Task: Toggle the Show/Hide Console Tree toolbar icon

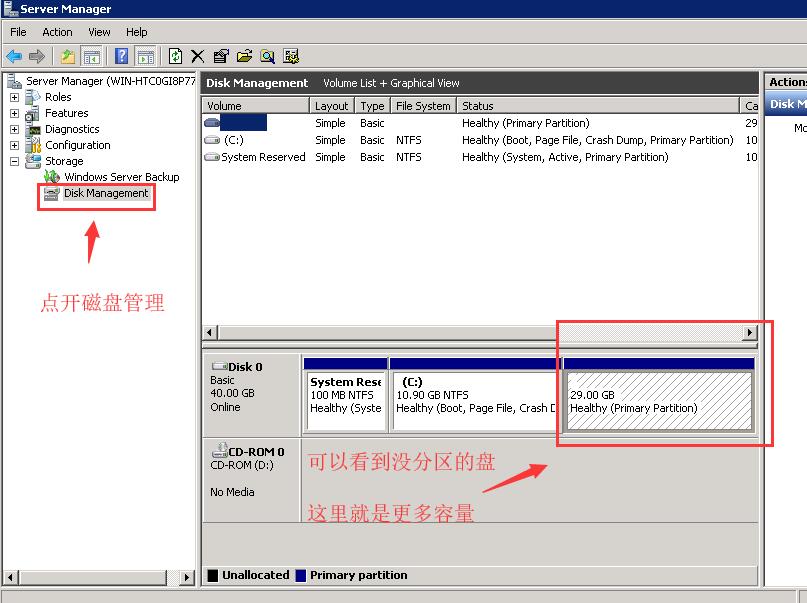Action: [92, 56]
